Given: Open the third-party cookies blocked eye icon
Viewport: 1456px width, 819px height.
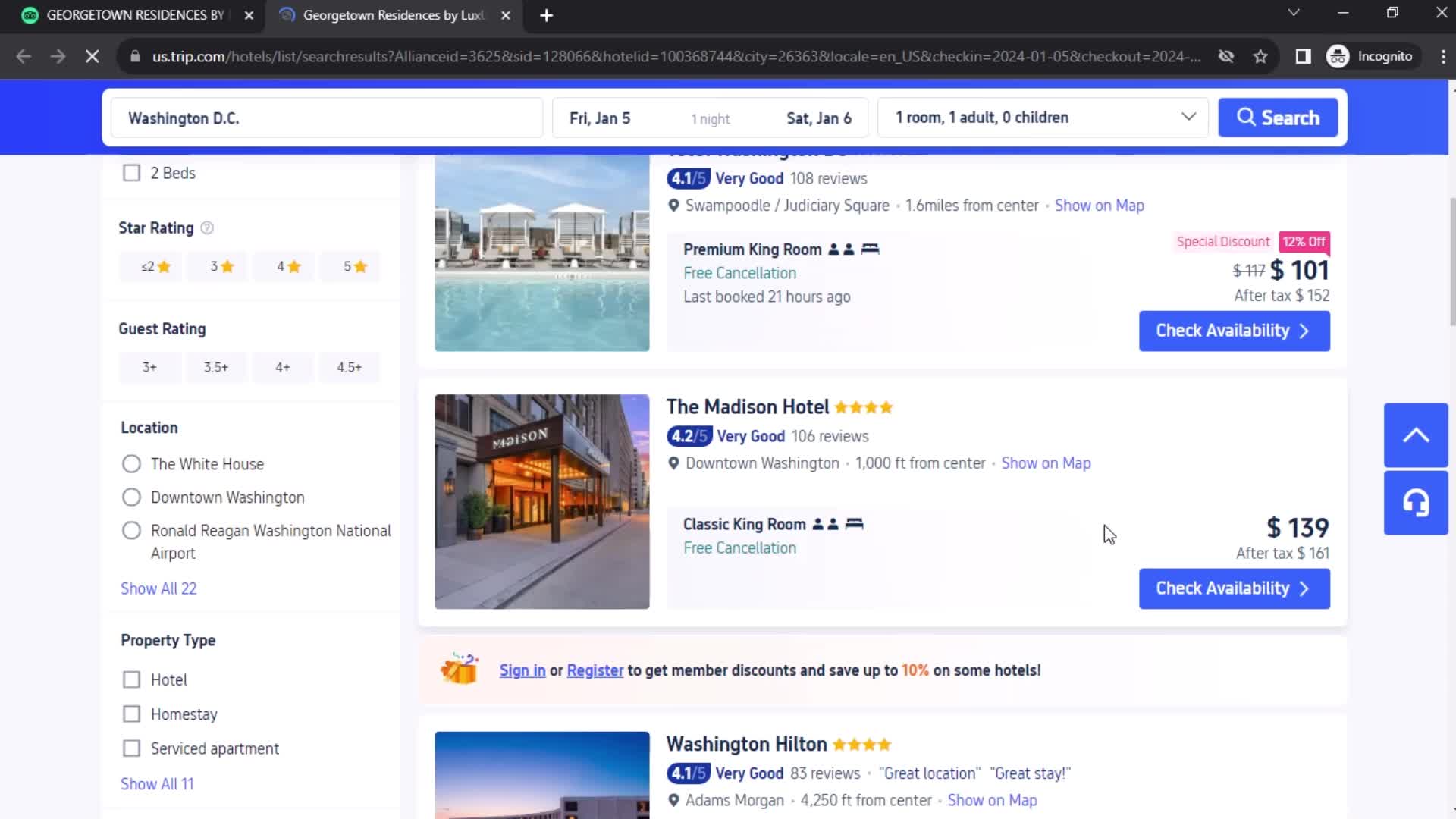Looking at the screenshot, I should pos(1225,56).
